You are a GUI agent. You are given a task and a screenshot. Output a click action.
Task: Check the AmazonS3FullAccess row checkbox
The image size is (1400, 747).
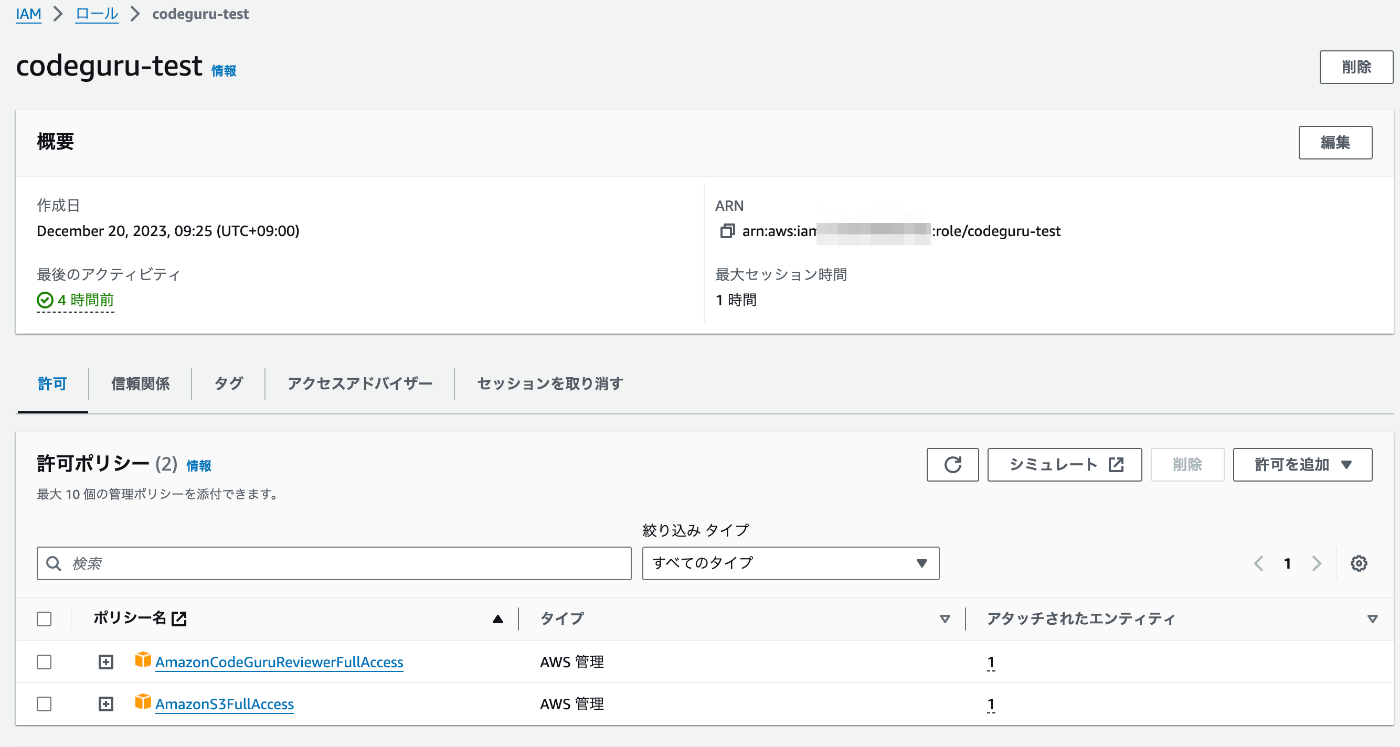[x=44, y=704]
